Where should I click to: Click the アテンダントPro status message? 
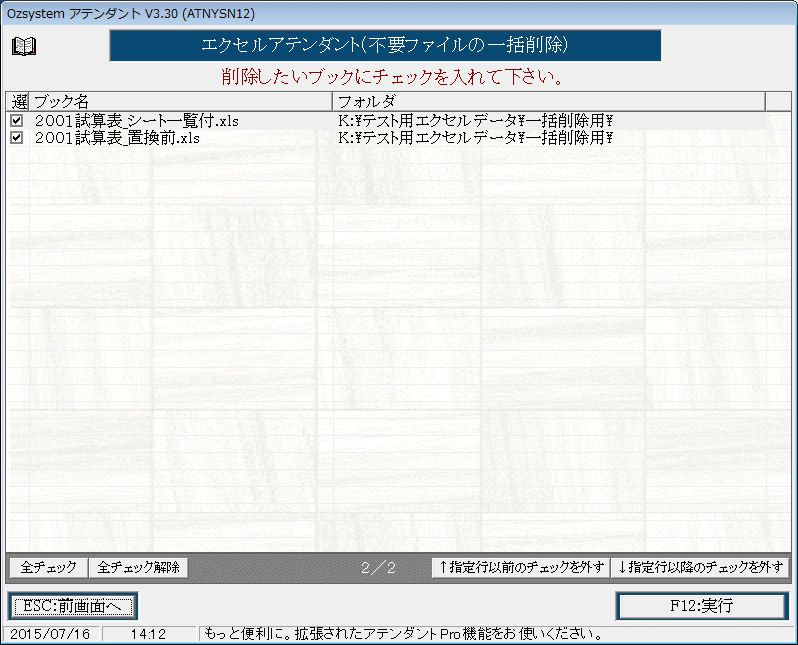click(403, 634)
